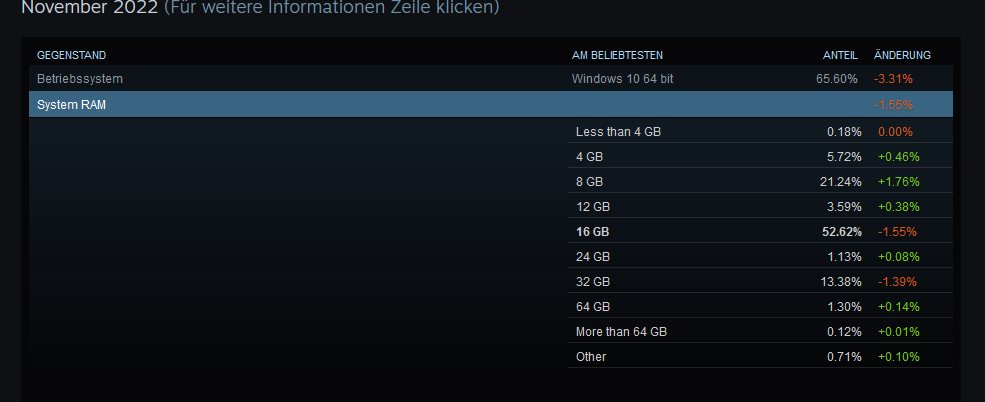
Task: Select the Other RAM row
Action: click(760, 356)
